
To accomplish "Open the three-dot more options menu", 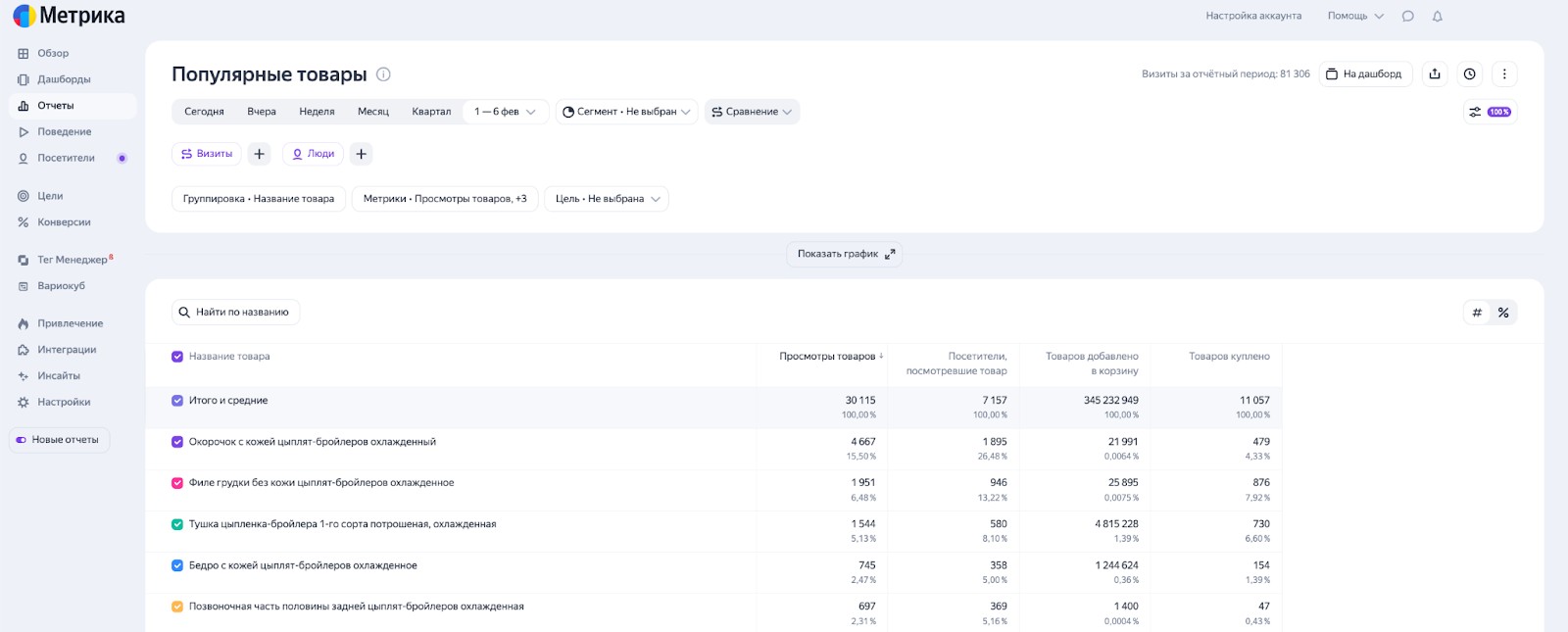I will (1504, 74).
